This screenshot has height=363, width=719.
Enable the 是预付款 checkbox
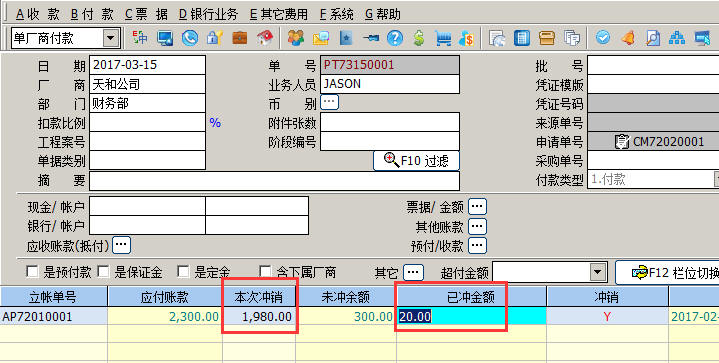point(32,272)
